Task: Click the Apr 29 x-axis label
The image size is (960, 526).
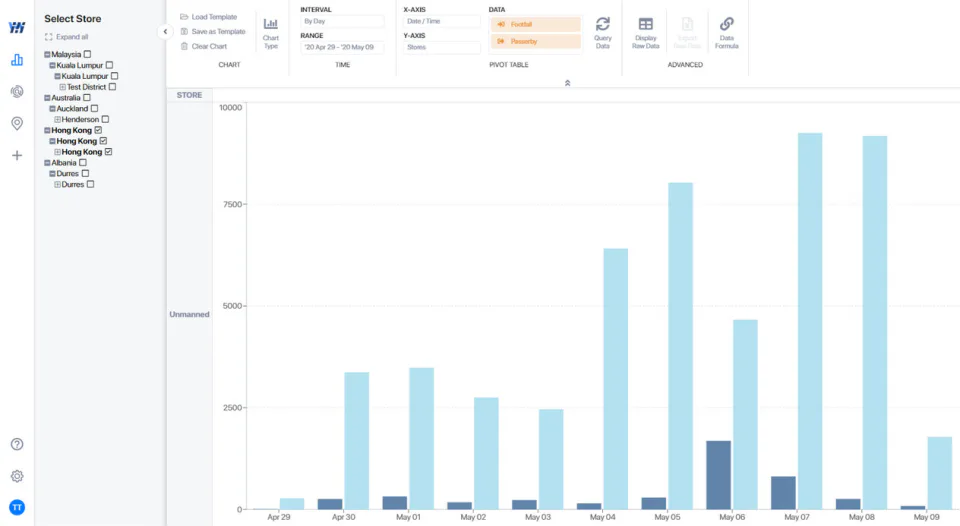Action: (x=279, y=517)
